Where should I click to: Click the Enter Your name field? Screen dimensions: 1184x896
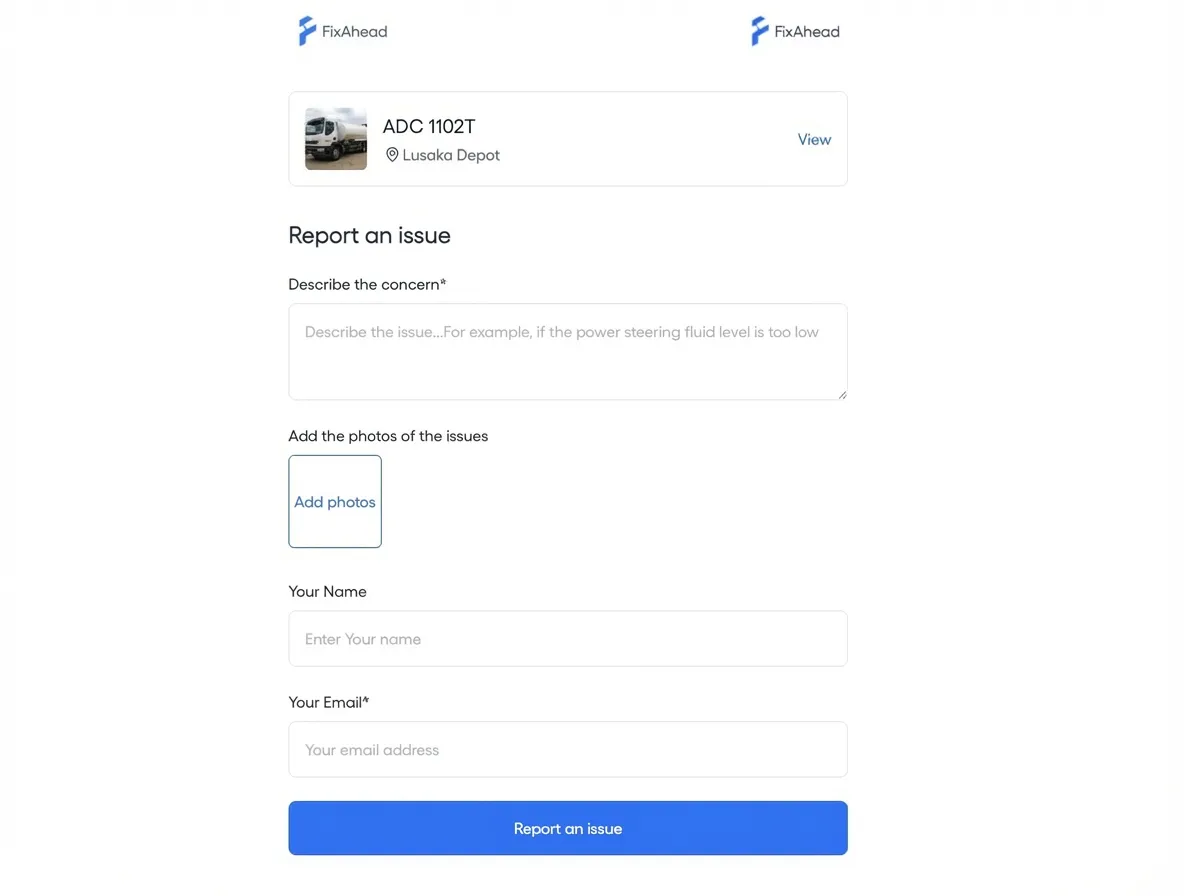pos(567,638)
